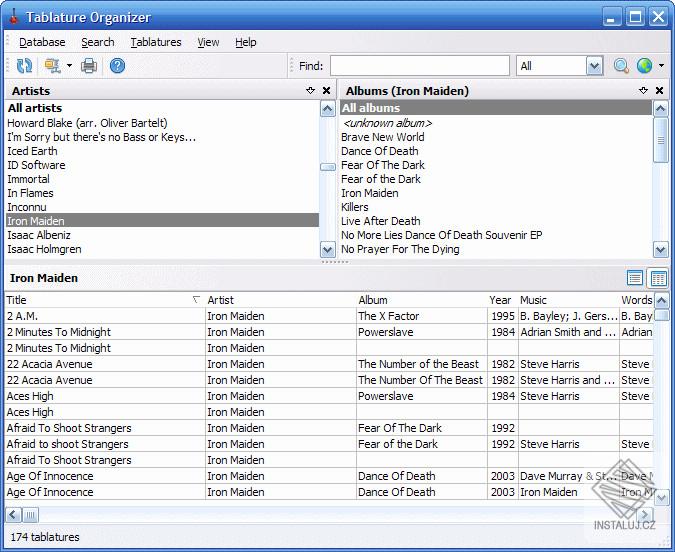Select 'Afraid to shoot Strangers' row by Steve Harris
The height and width of the screenshot is (552, 675).
point(329,444)
